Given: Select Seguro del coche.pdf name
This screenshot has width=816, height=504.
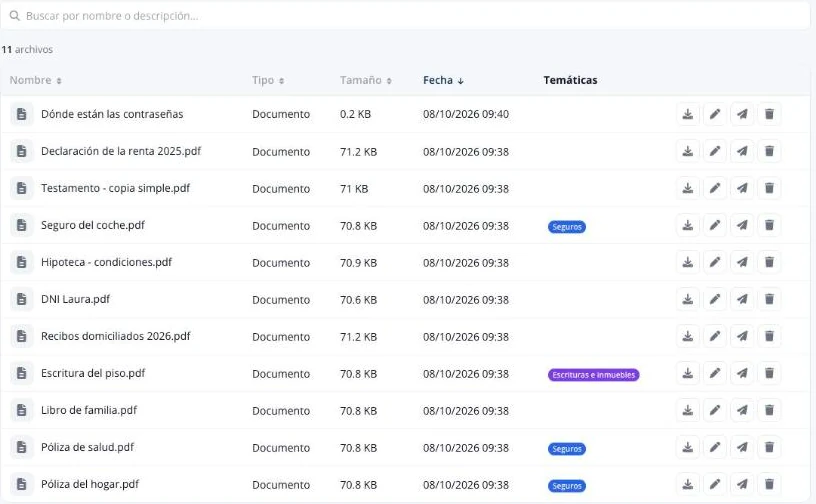Looking at the screenshot, I should [x=93, y=225].
